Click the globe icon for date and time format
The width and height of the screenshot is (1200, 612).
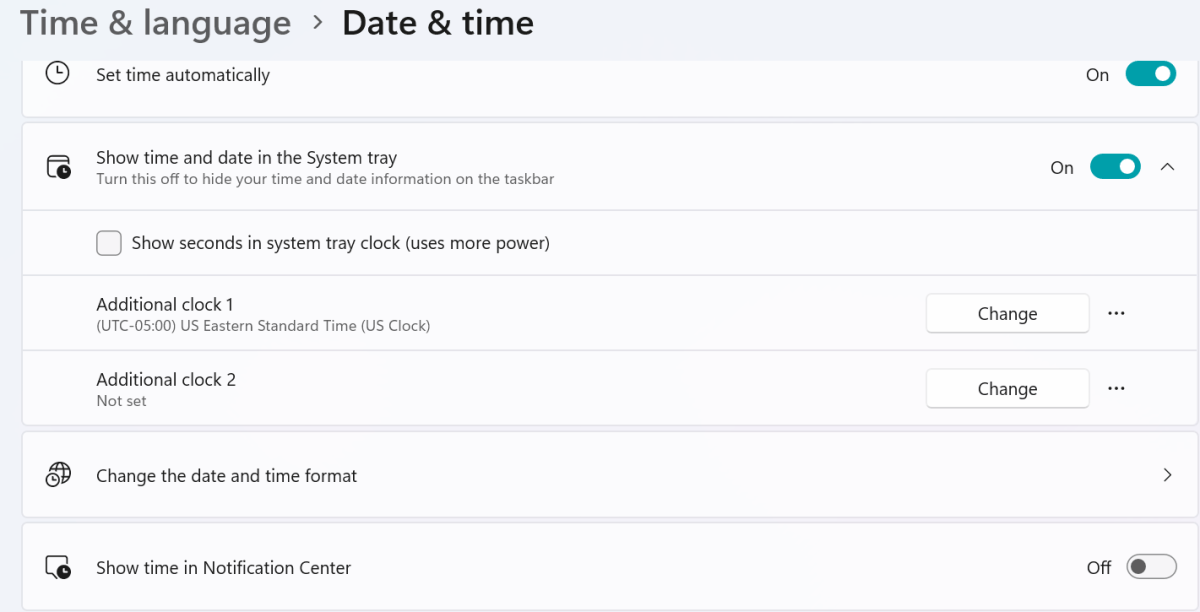pos(55,475)
